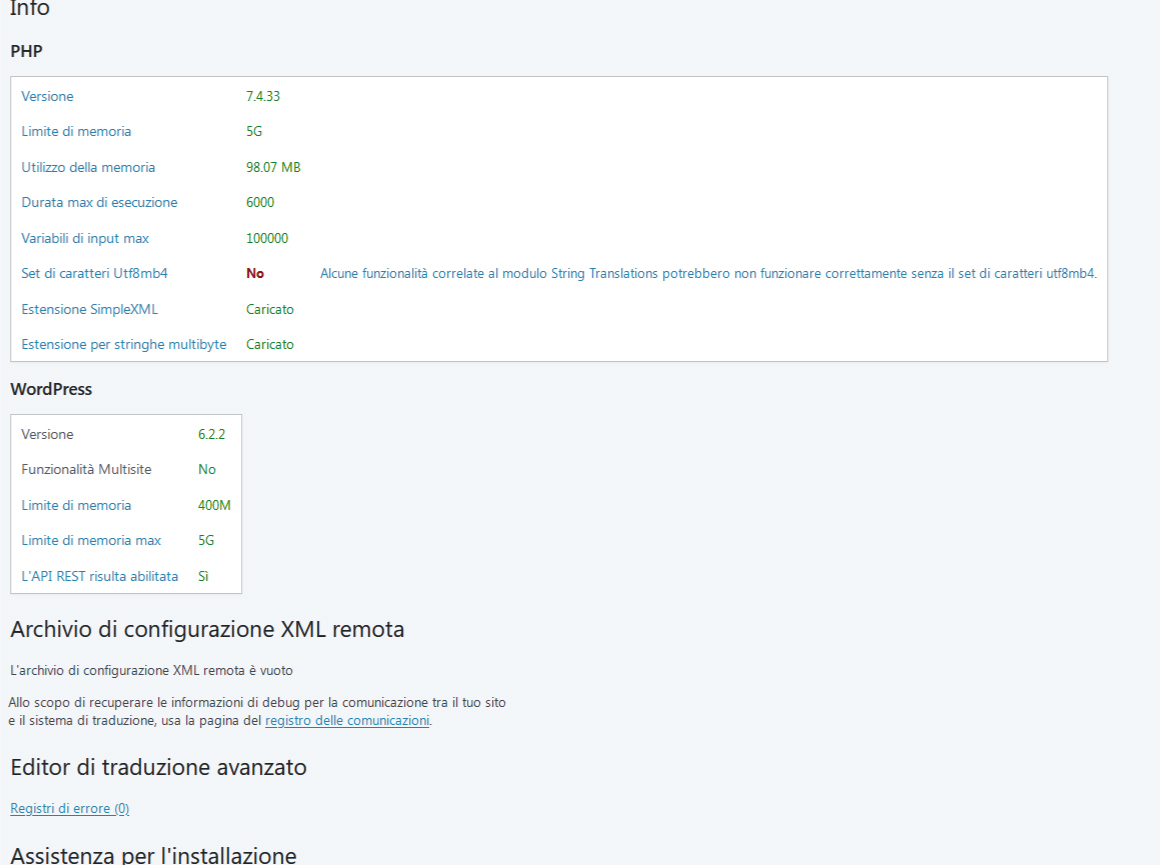Click 'Variabili di input max' label
This screenshot has width=1160, height=865.
pos(85,238)
